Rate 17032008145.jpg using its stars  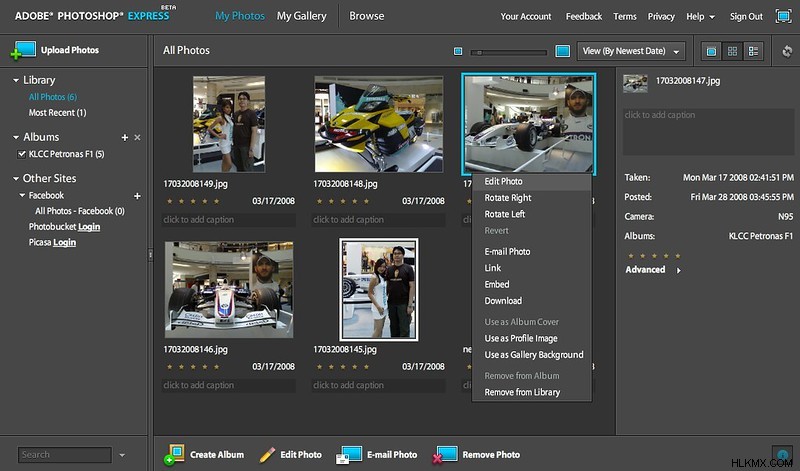(343, 366)
